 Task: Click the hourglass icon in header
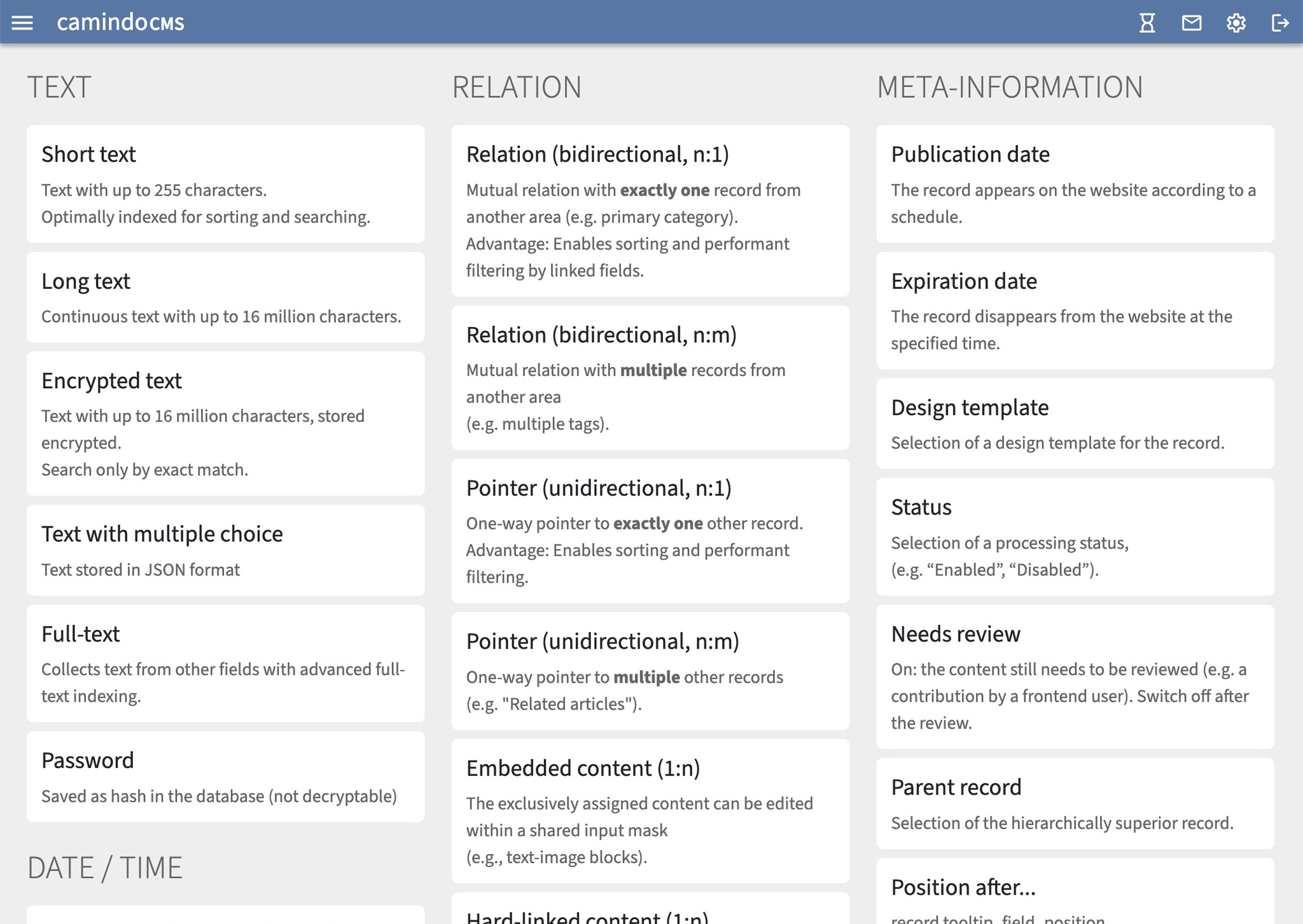1147,23
